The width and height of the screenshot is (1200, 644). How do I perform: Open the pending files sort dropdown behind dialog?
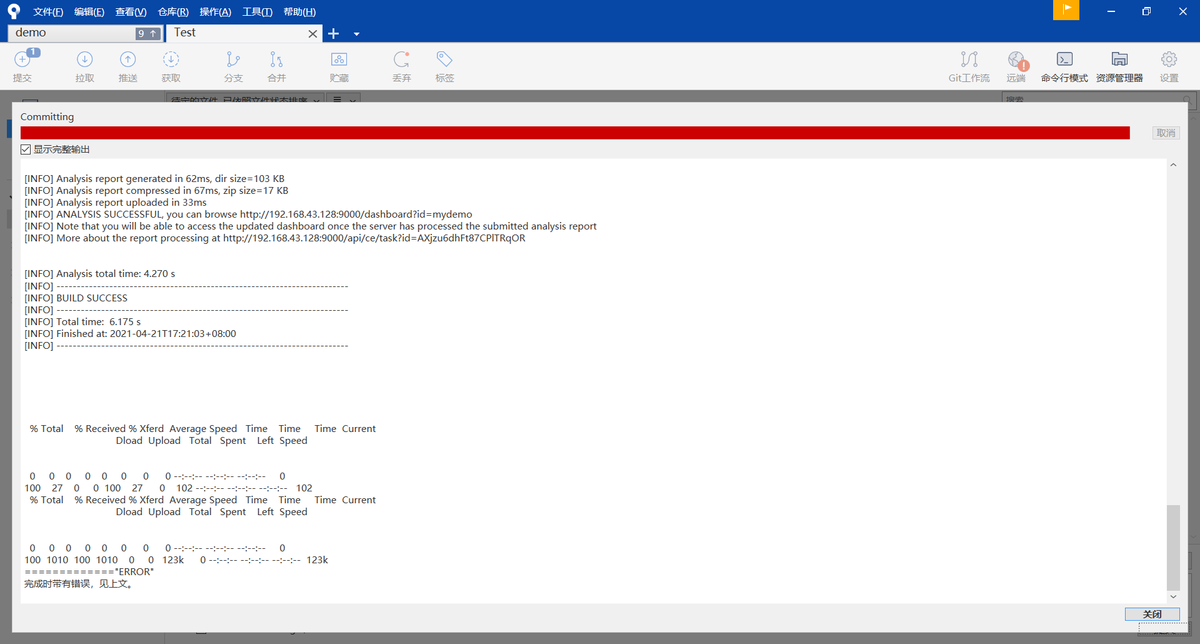click(243, 100)
